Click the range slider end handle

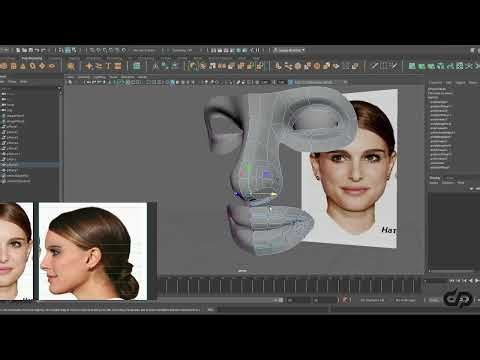coord(281,300)
